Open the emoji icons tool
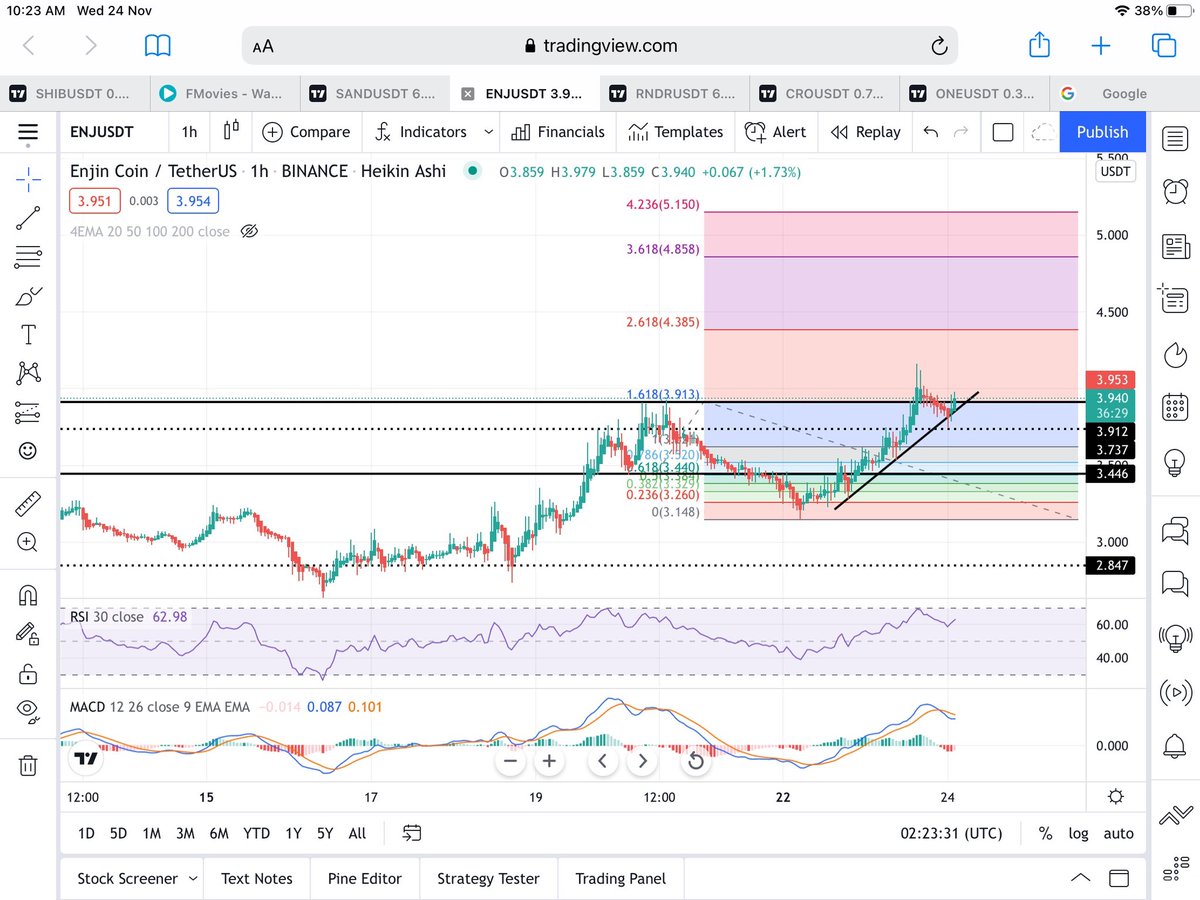The image size is (1200, 900). coord(28,451)
